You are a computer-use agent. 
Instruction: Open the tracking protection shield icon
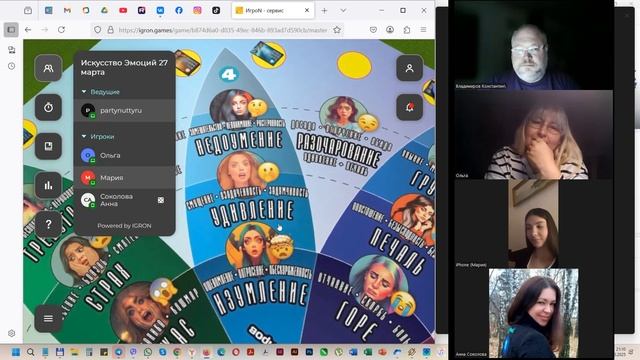pyautogui.click(x=98, y=30)
